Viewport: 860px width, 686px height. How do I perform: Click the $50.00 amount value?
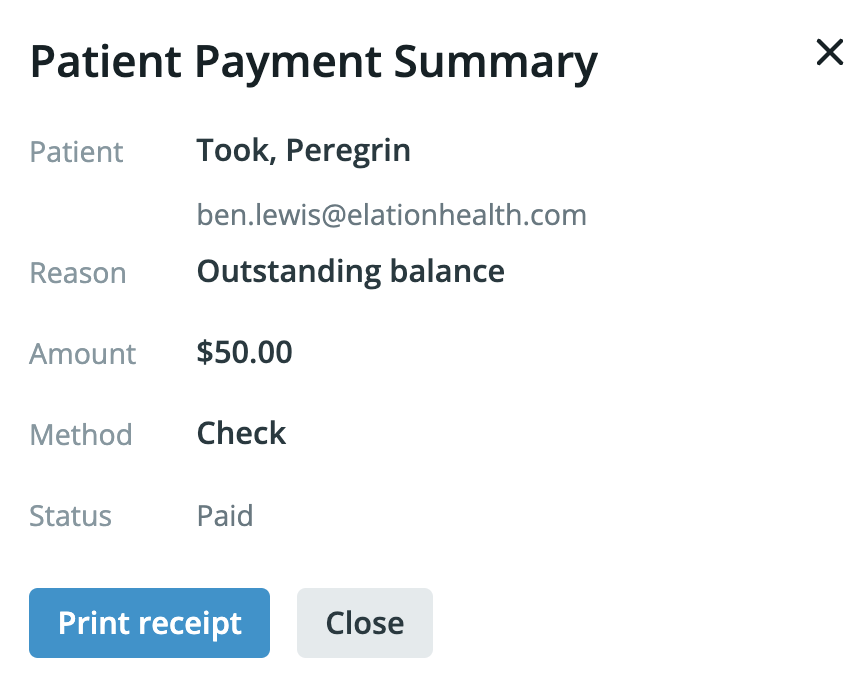pos(244,352)
